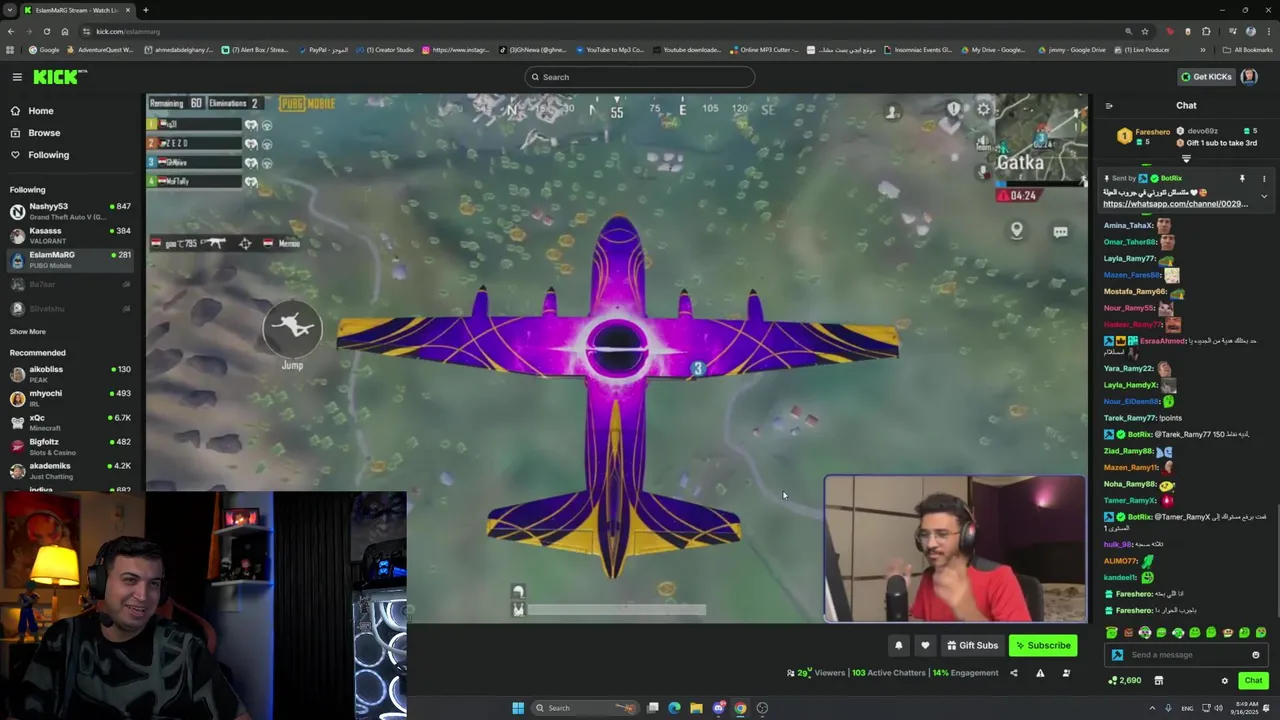Screen dimensions: 1280x720
Task: Open a new browser tab
Action: tap(145, 10)
